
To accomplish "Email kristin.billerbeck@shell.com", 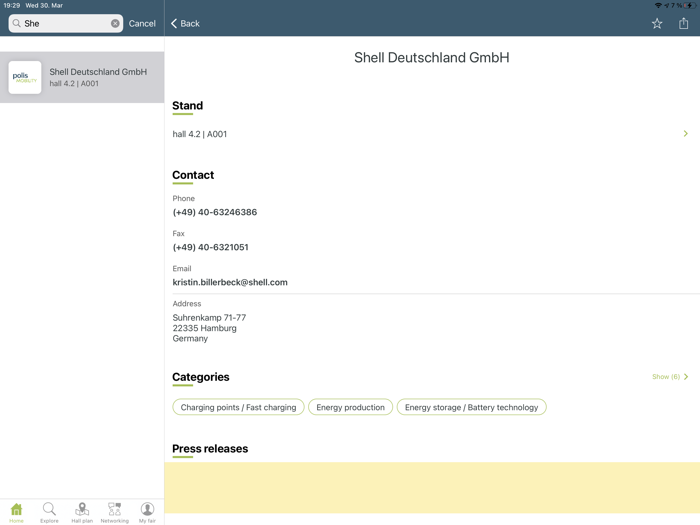I will pos(230,282).
